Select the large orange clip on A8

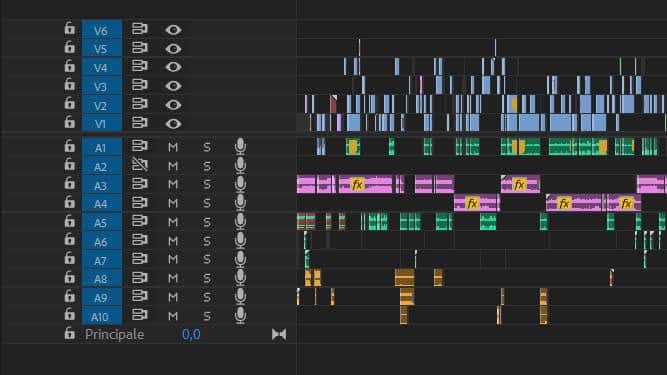(404, 278)
